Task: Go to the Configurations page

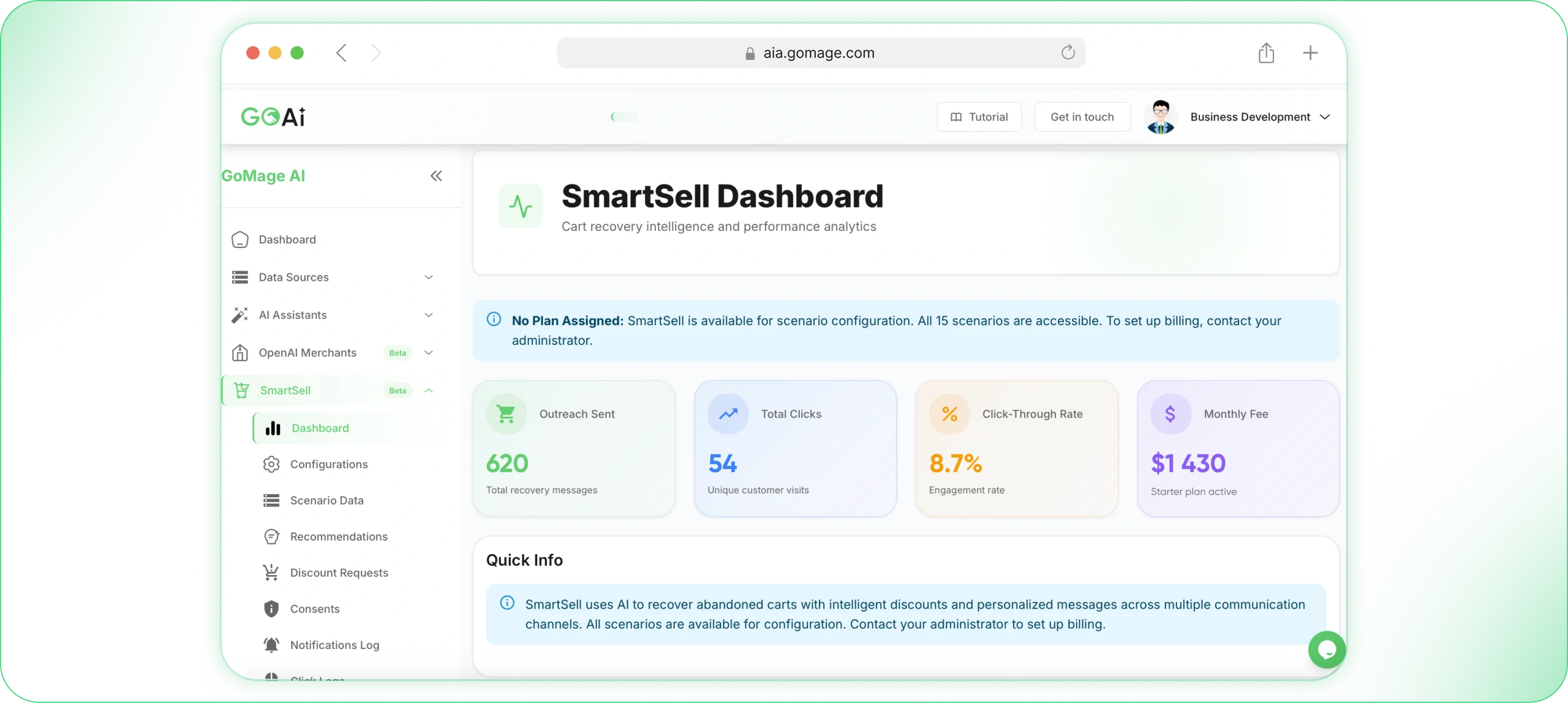Action: [x=348, y=464]
